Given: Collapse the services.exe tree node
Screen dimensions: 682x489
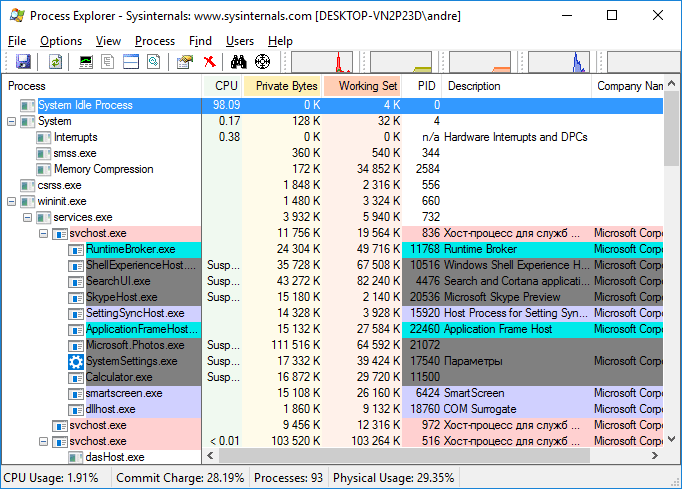Looking at the screenshot, I should coord(27,217).
